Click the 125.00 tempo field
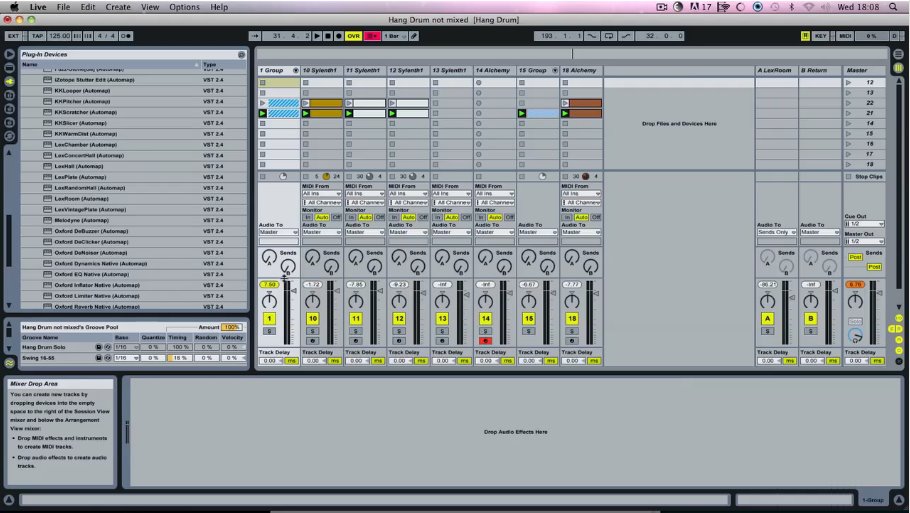Viewport: 910px width, 513px height. click(59, 36)
